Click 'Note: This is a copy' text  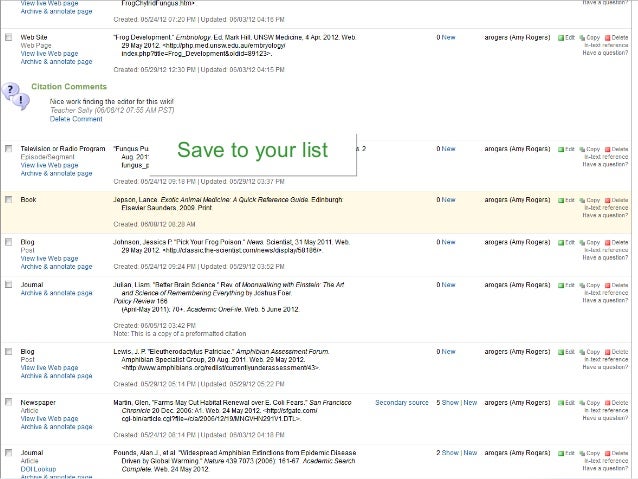pos(179,333)
